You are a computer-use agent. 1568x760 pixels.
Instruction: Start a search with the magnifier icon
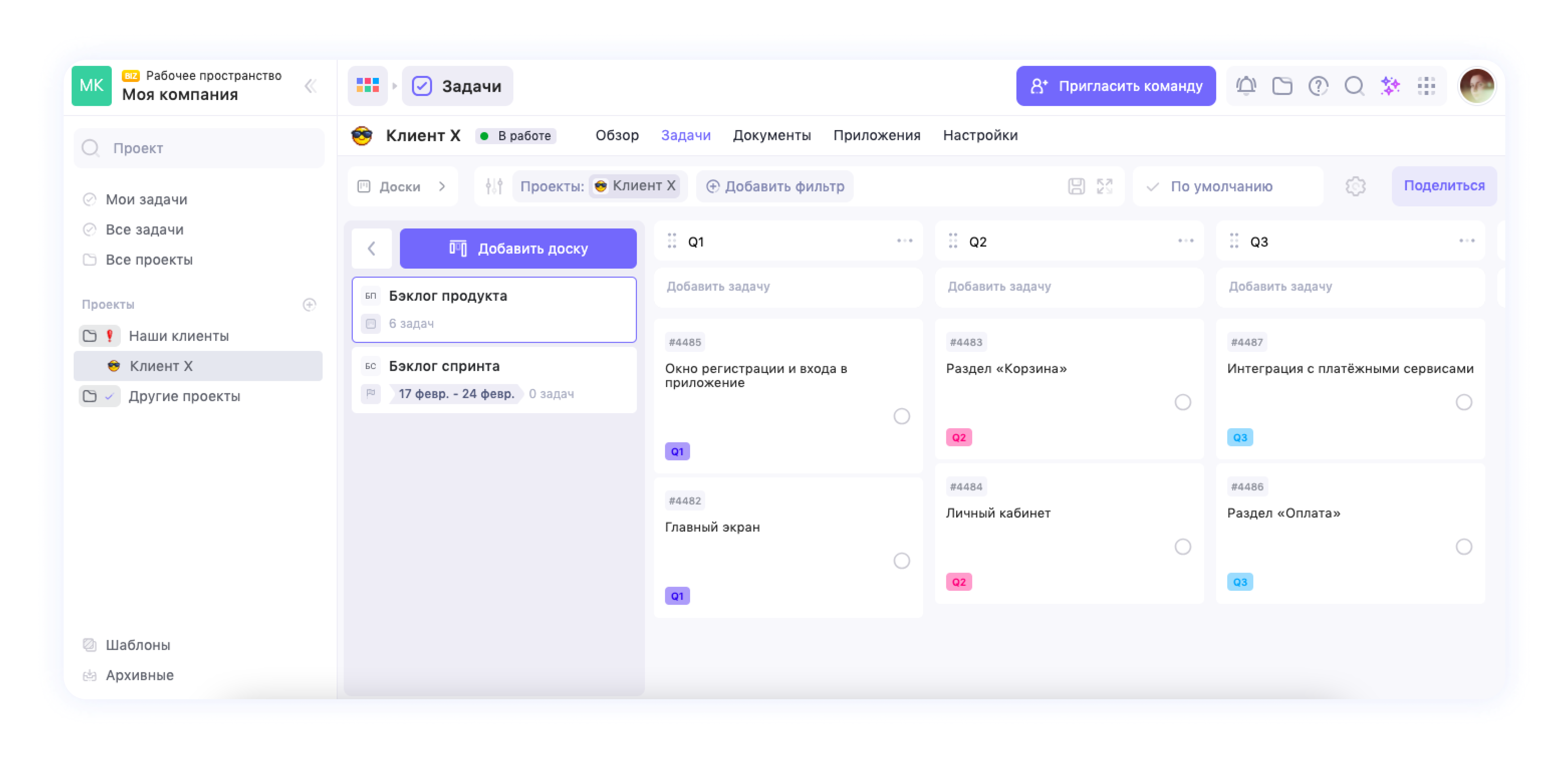pyautogui.click(x=1354, y=86)
